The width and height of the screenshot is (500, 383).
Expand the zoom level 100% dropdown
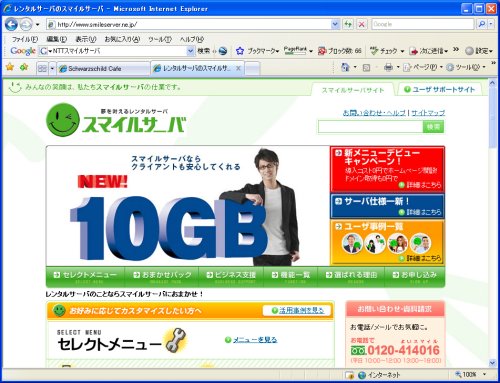[484, 375]
